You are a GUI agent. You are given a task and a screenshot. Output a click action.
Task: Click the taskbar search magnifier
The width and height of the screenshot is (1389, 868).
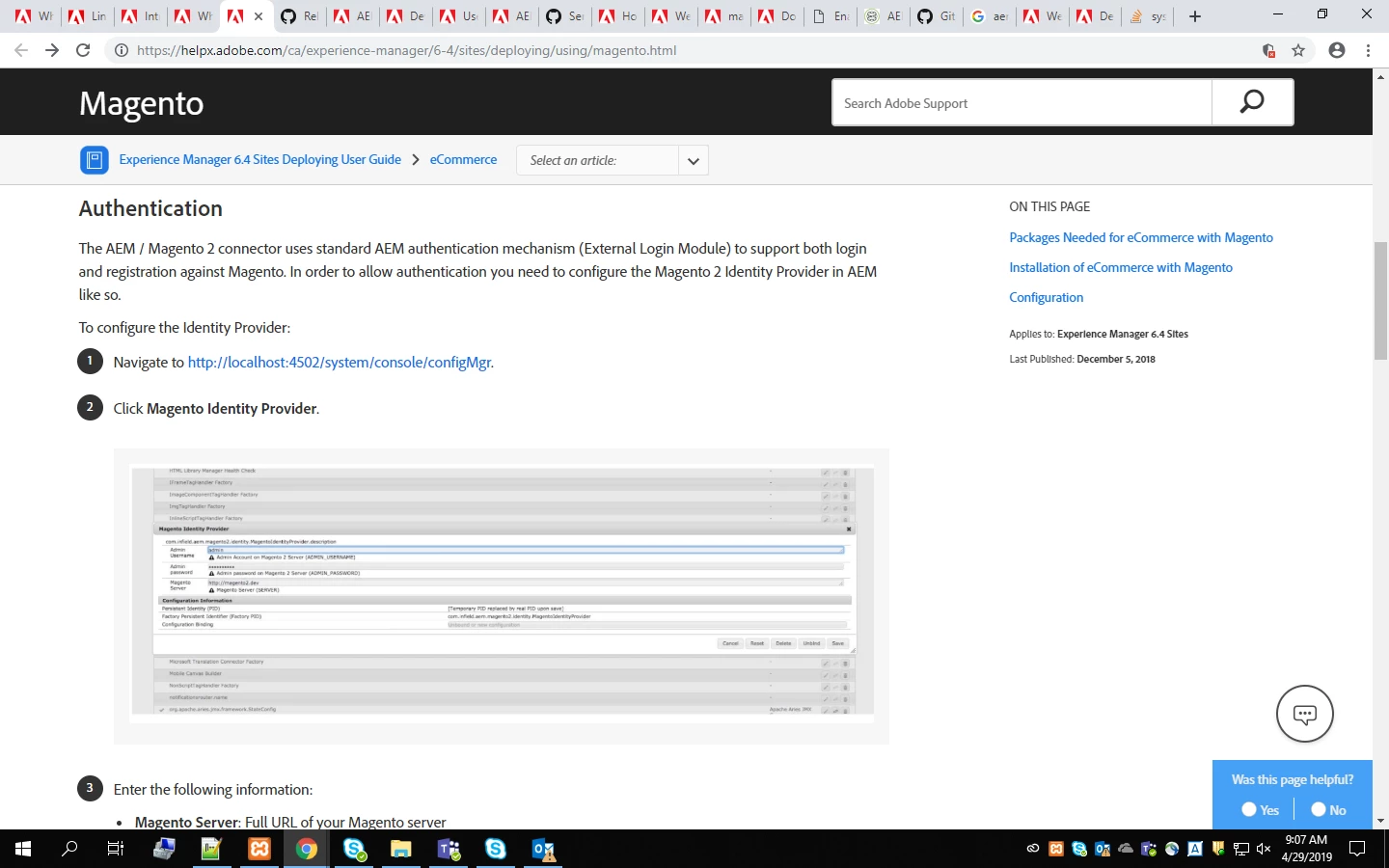[69, 849]
